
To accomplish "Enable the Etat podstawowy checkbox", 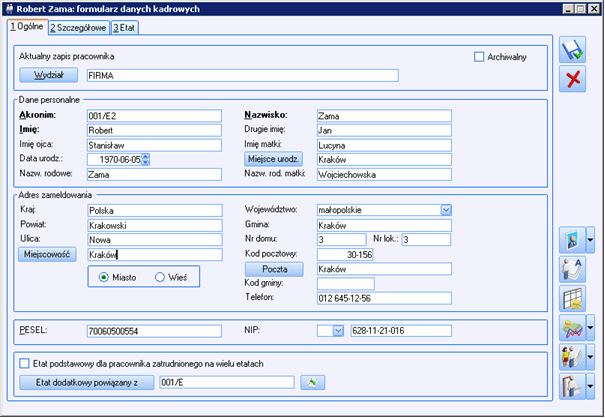I will click(25, 363).
